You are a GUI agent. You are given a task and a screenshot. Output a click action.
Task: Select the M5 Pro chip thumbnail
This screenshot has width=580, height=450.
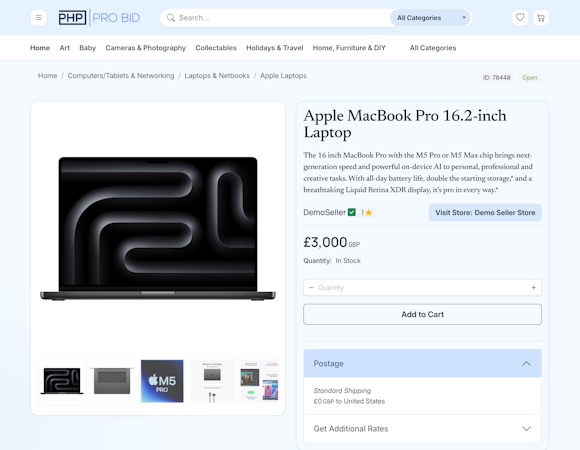(x=162, y=381)
